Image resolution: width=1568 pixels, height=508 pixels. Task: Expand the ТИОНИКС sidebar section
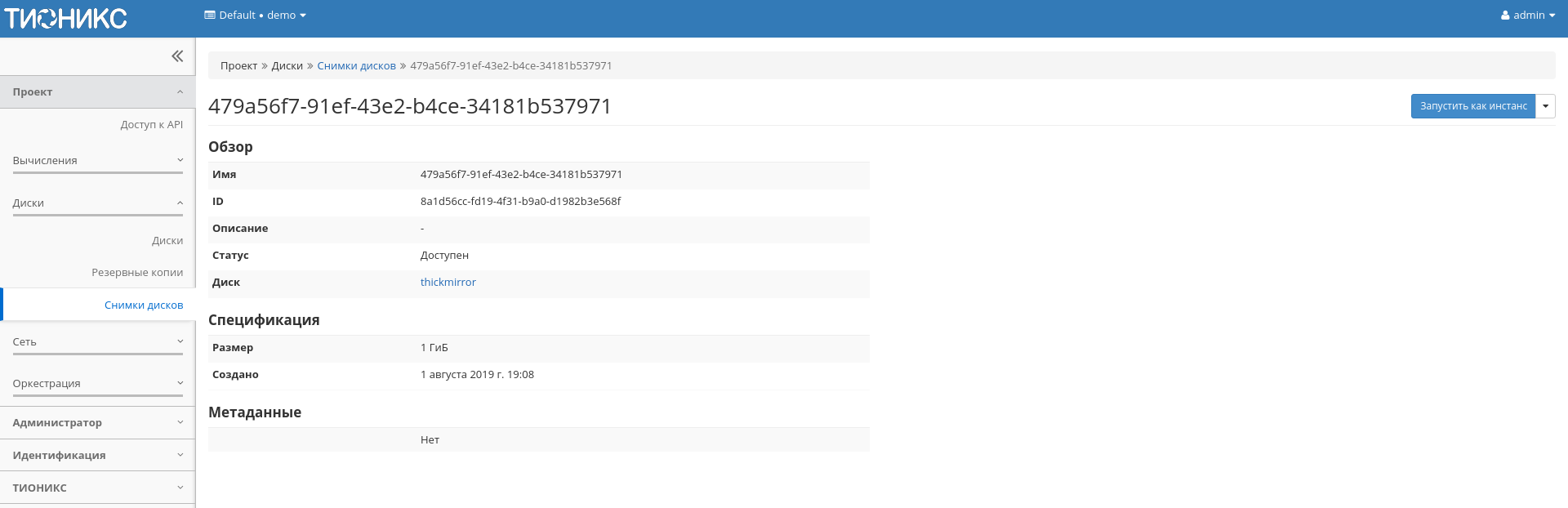coord(97,488)
